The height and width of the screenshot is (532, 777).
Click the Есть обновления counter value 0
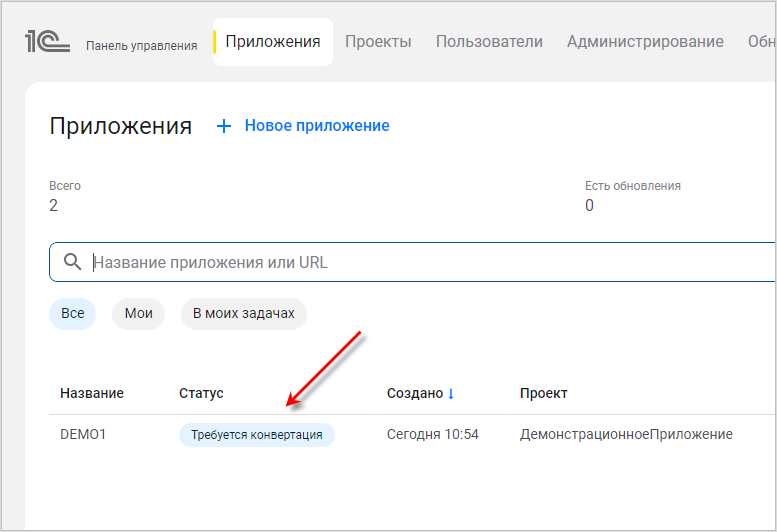tap(589, 205)
